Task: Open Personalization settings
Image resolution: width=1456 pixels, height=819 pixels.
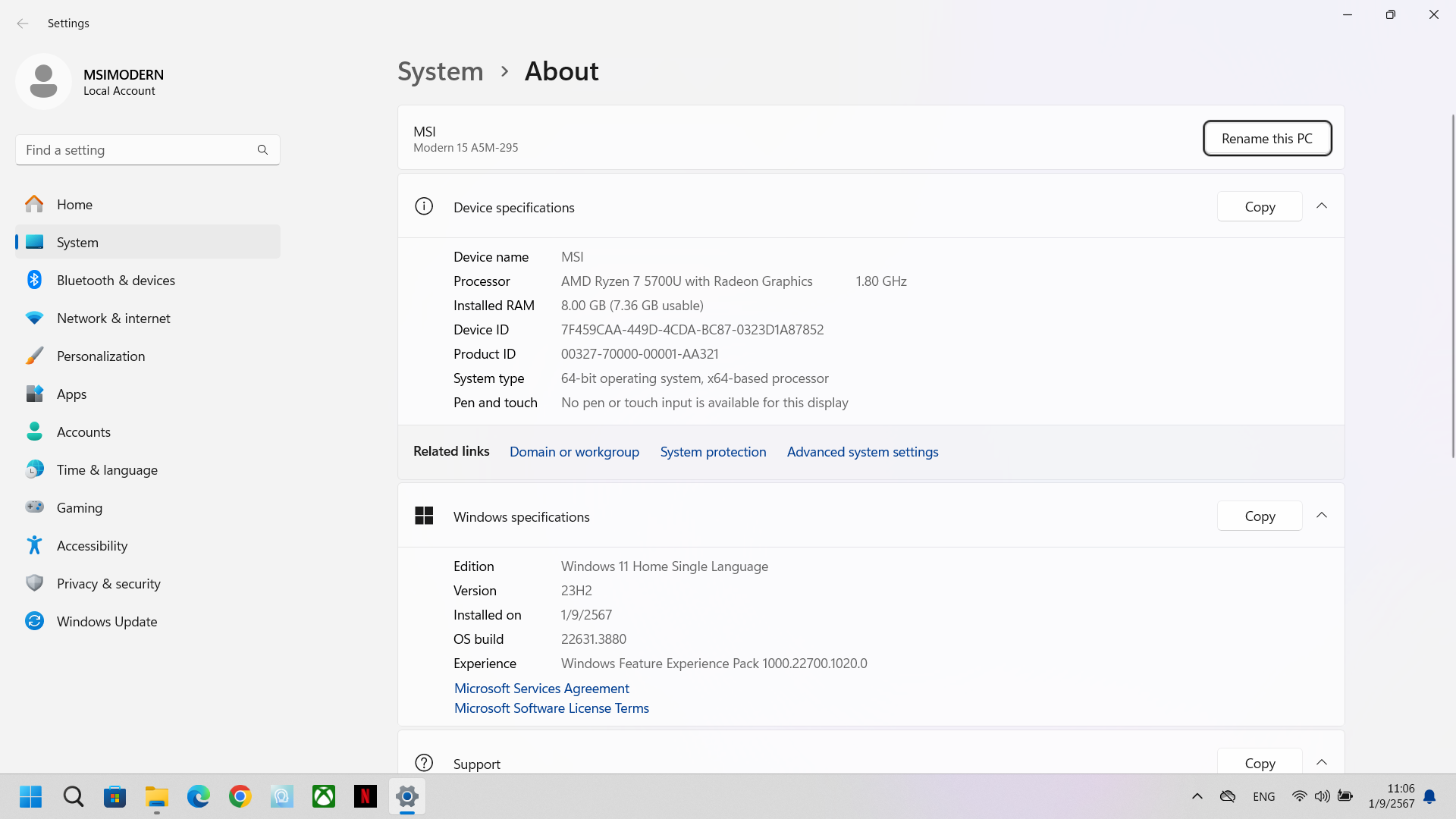Action: pyautogui.click(x=148, y=356)
